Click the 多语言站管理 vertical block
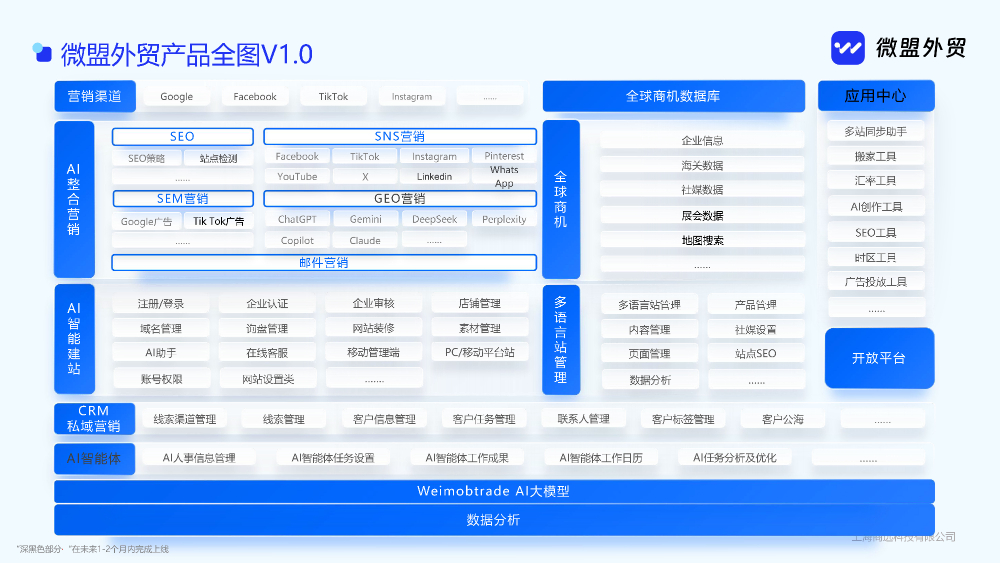1000x563 pixels. (x=561, y=340)
